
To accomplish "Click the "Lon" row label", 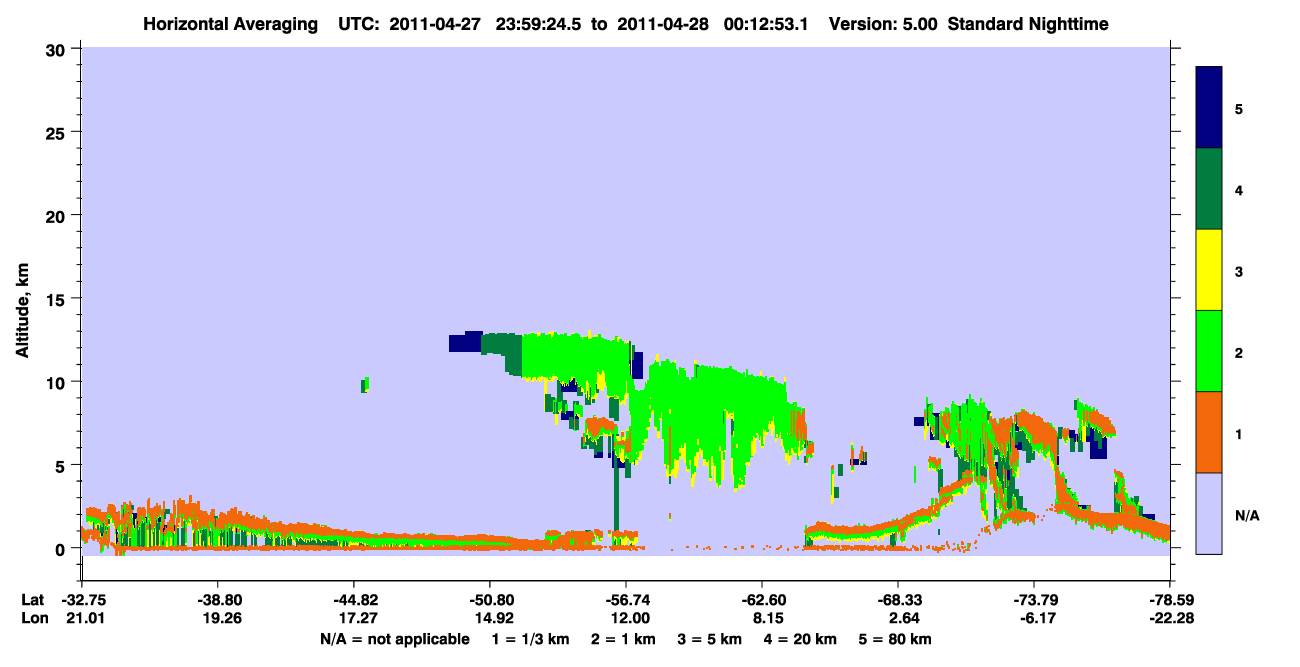I will [x=33, y=618].
